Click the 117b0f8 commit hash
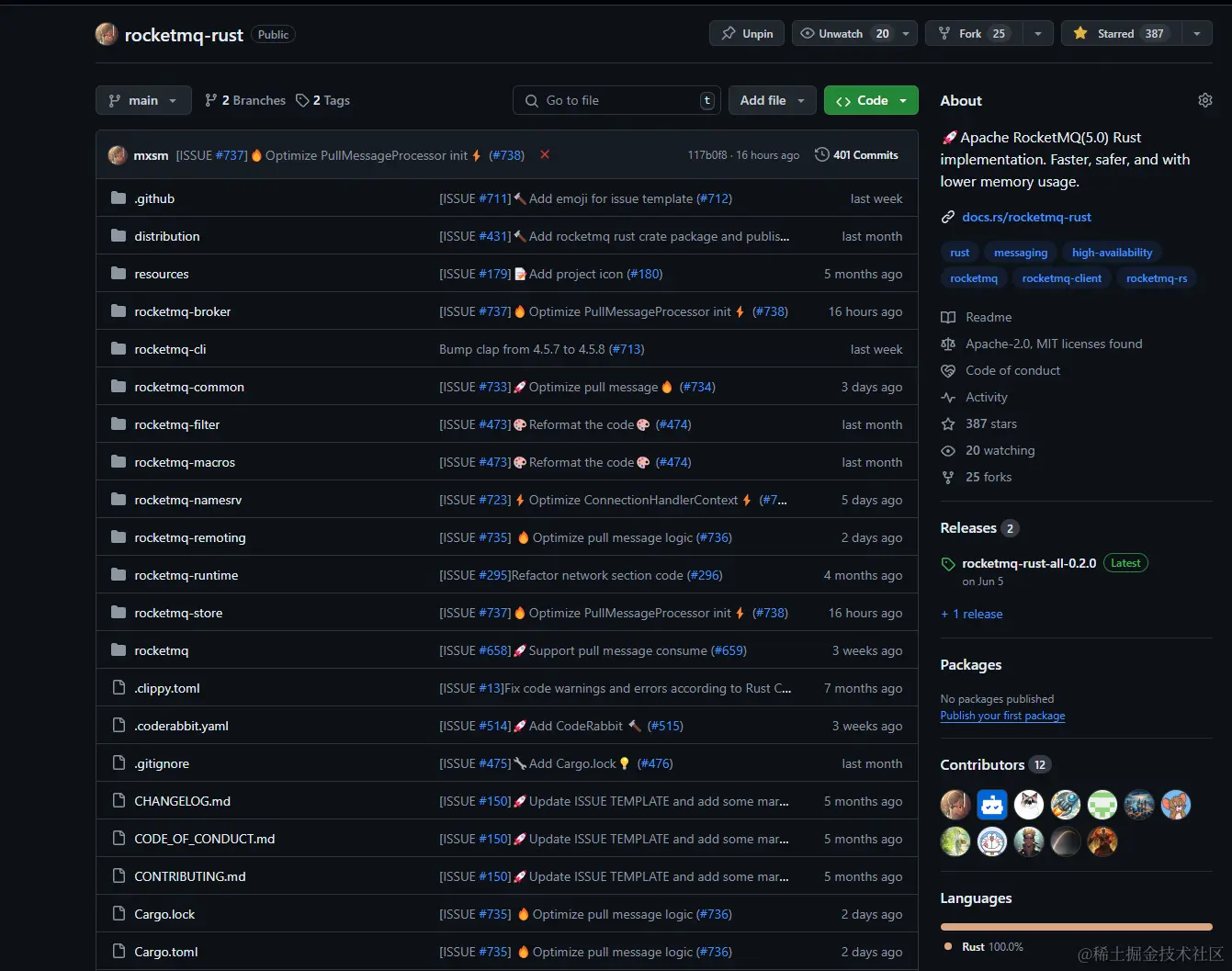Viewport: 1232px width, 971px height. 707,155
